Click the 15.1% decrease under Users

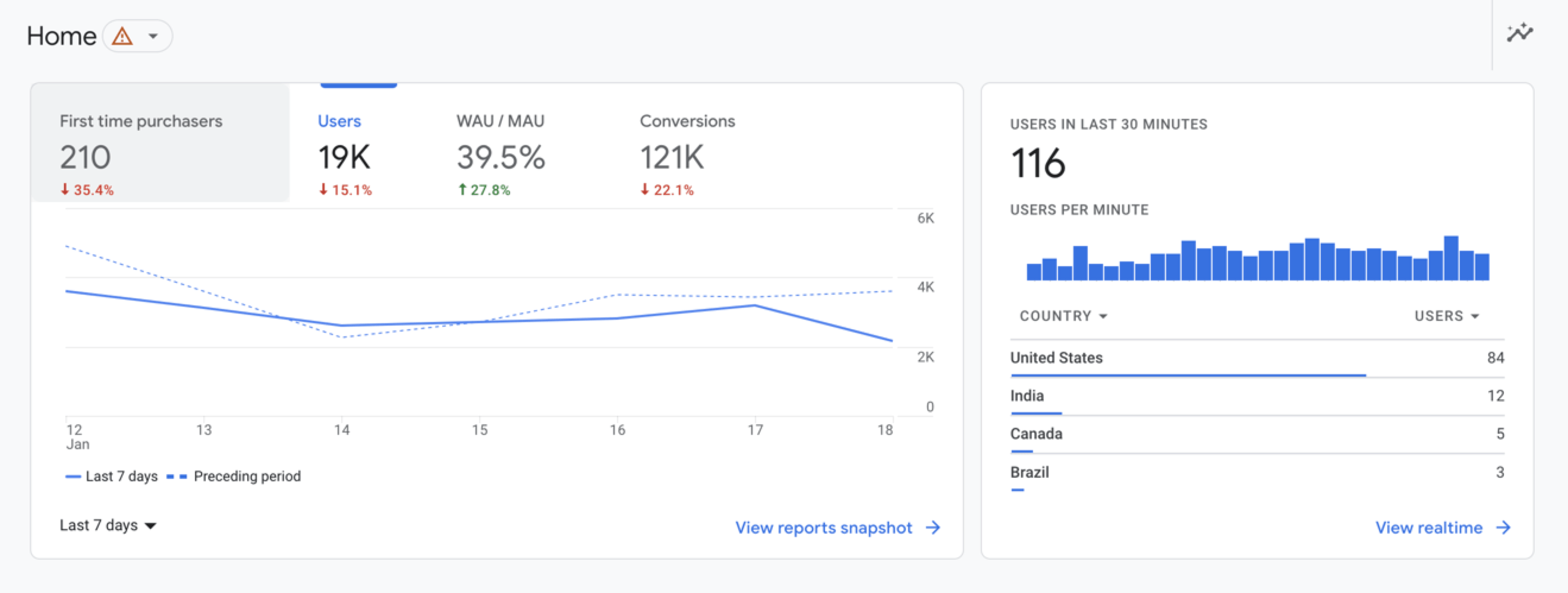click(345, 190)
